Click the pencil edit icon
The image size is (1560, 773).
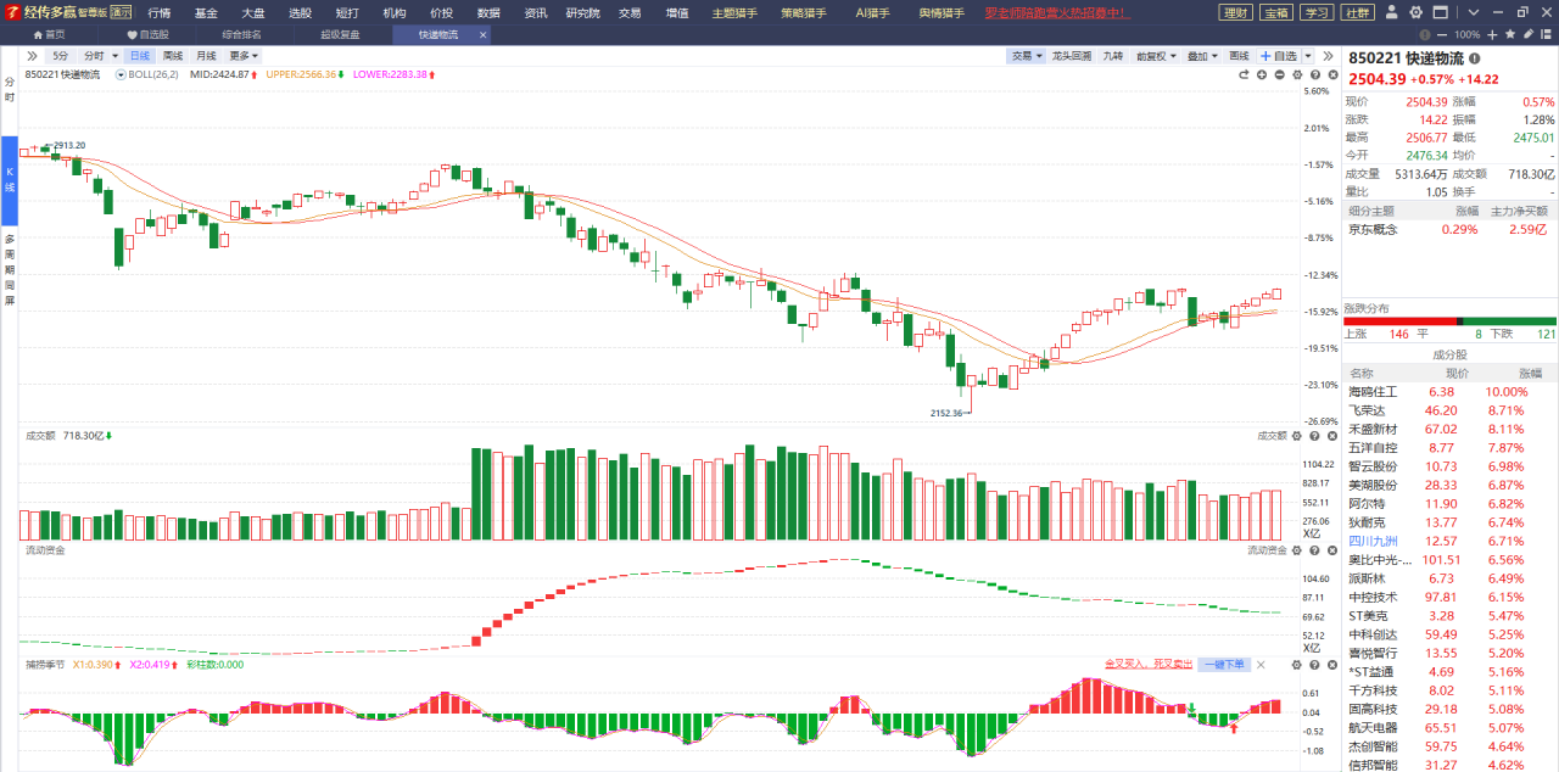coord(1528,34)
